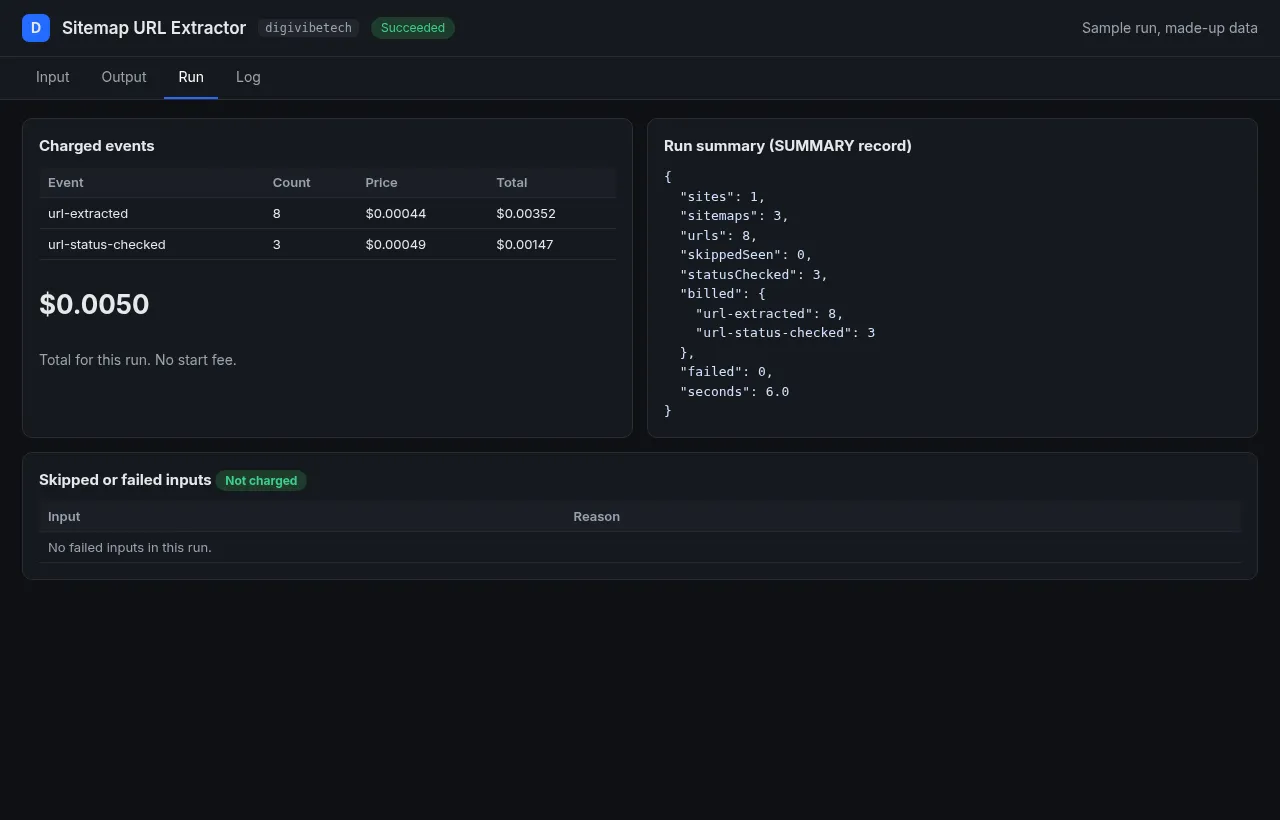Switch to the Input tab
Screen dimensions: 1280x820
53,77
